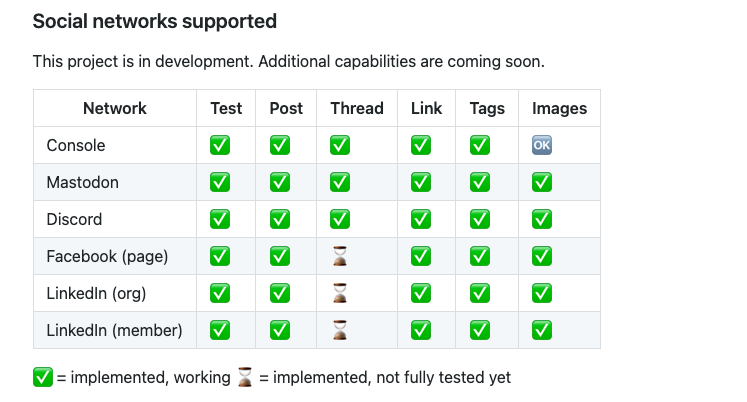Click the Network column header
Viewport: 747px width, 402px height.
point(115,108)
